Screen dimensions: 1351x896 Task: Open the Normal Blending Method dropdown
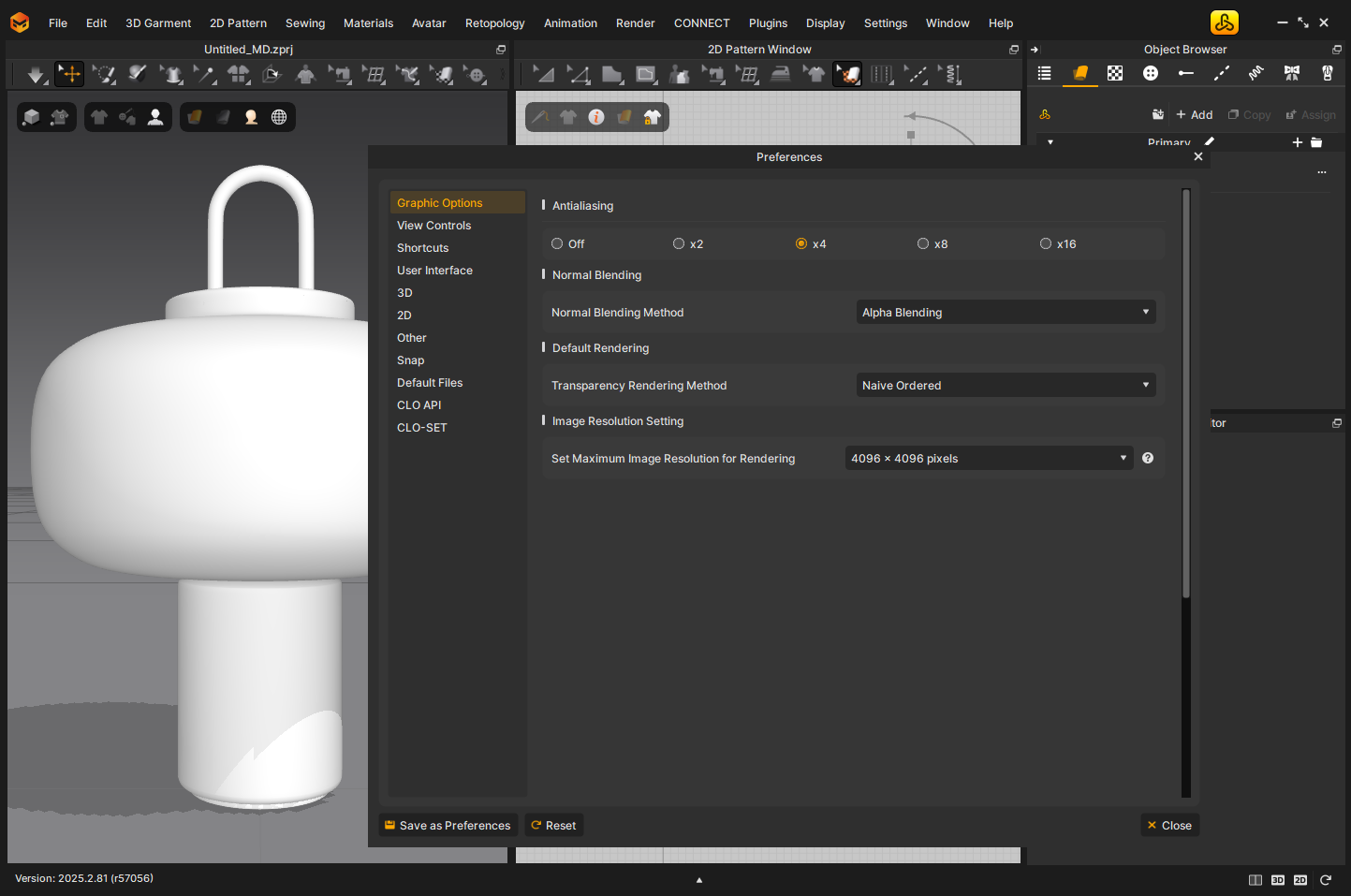(1006, 313)
